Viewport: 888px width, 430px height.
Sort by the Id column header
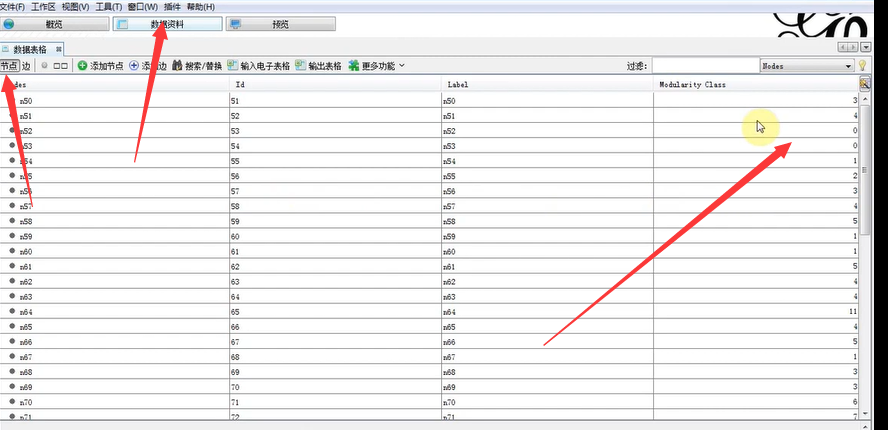click(335, 84)
